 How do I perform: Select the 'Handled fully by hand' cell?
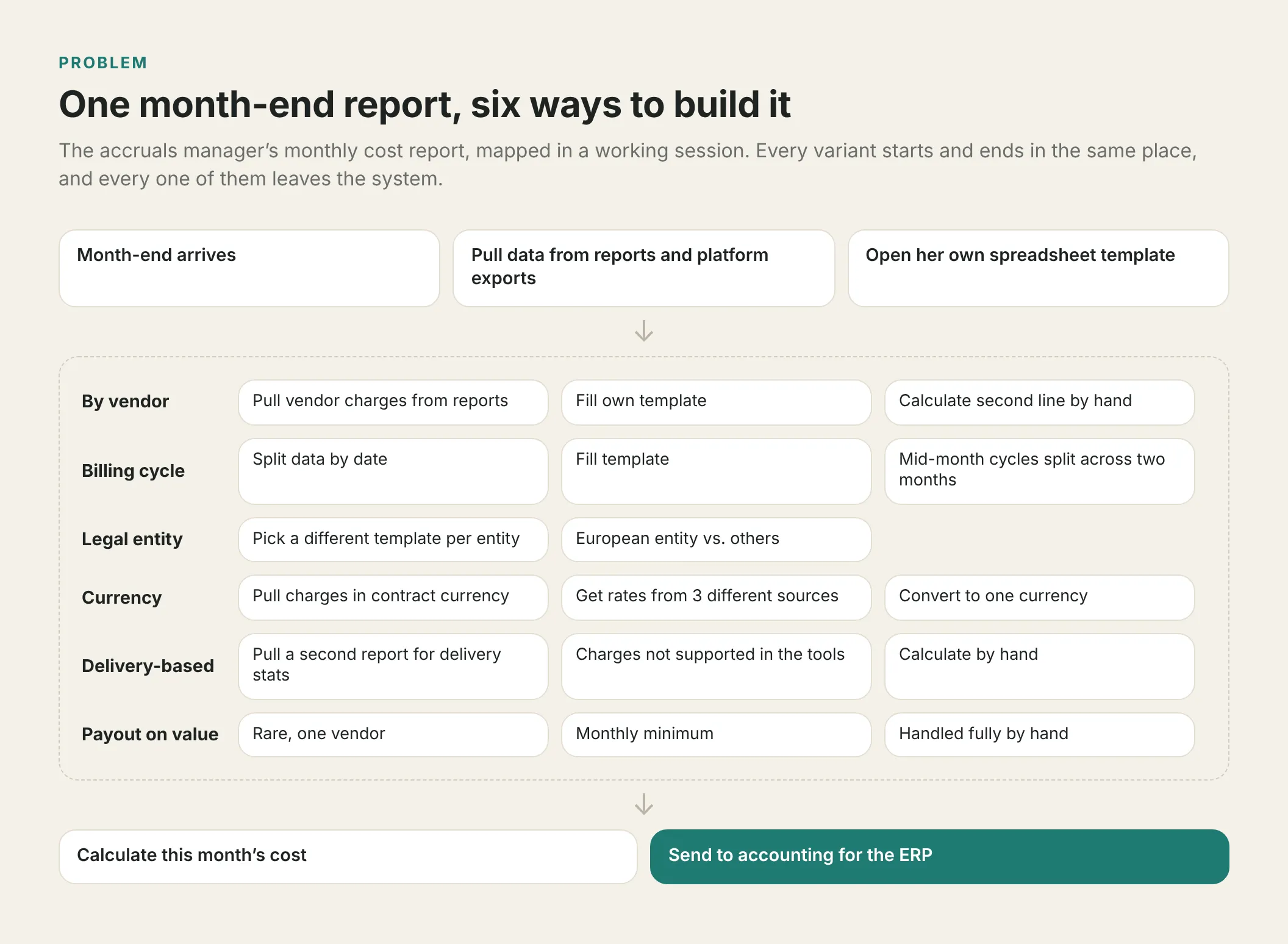1039,735
